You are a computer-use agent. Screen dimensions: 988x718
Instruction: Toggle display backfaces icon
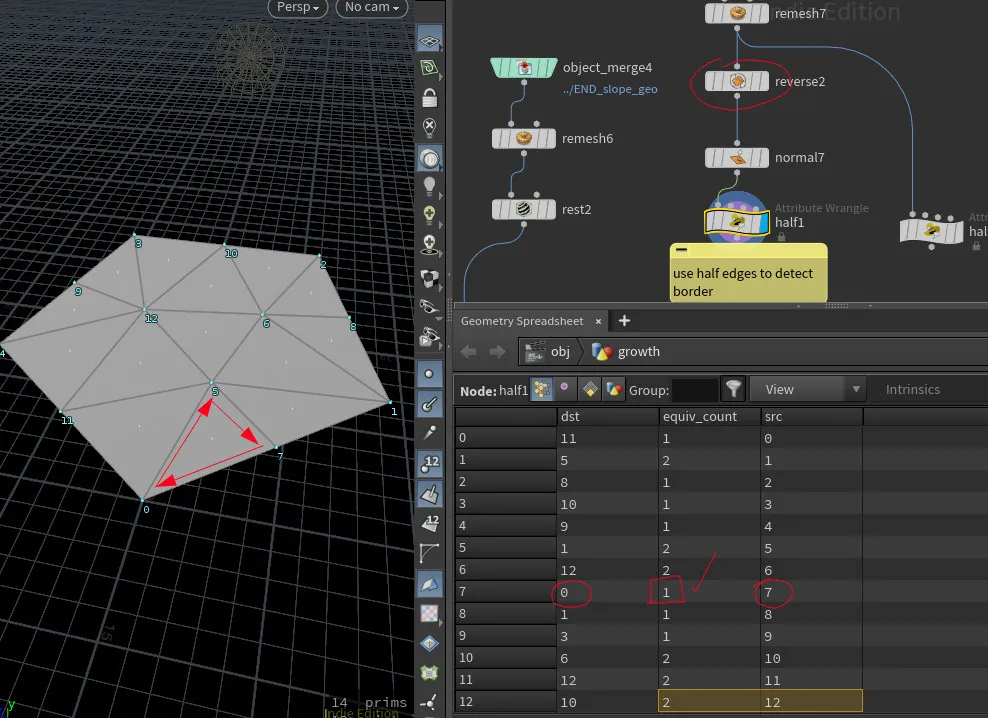pos(429,584)
